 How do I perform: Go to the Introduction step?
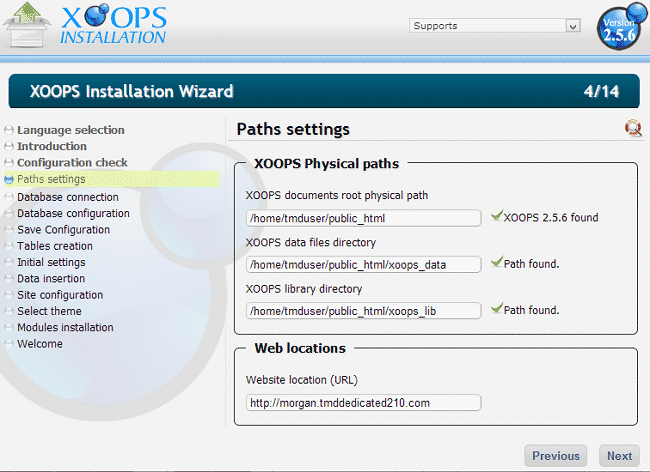coord(52,146)
